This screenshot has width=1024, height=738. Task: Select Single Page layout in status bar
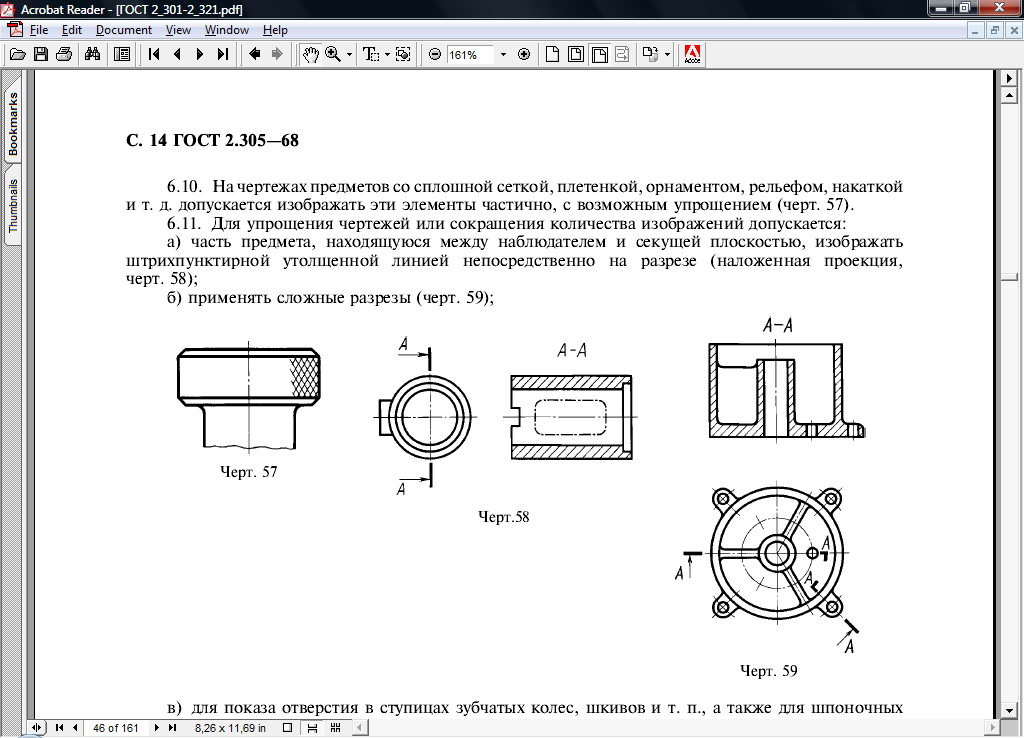click(287, 728)
